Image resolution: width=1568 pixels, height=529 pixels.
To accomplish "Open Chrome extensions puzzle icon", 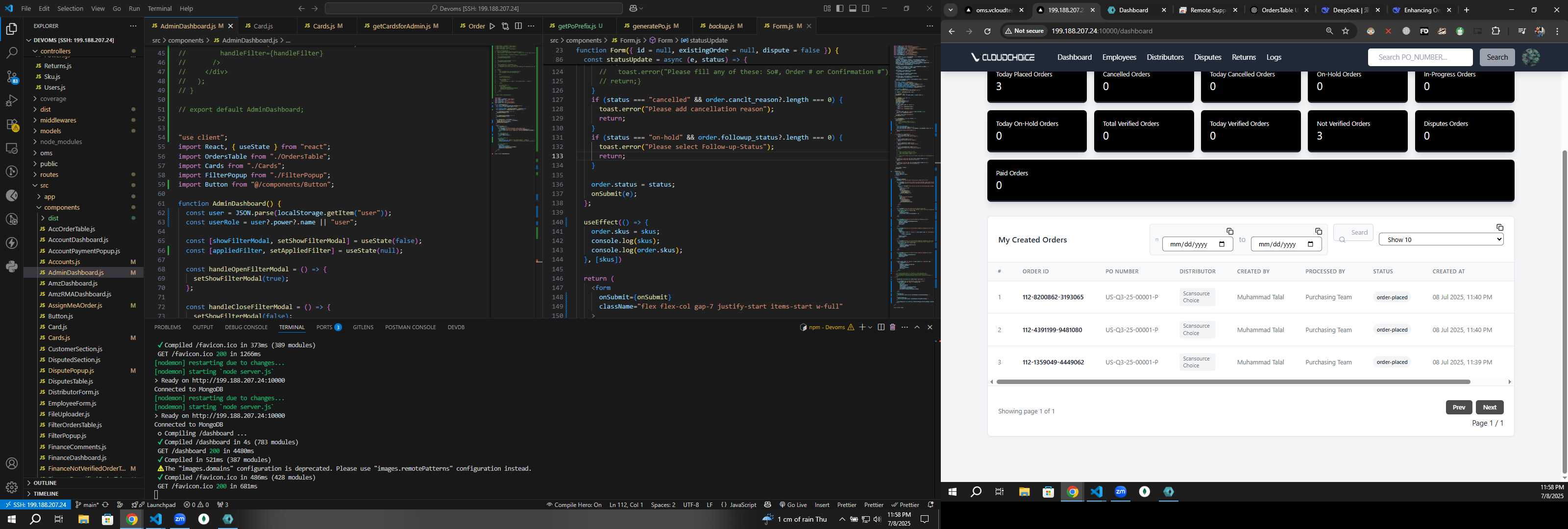I will pyautogui.click(x=1495, y=31).
